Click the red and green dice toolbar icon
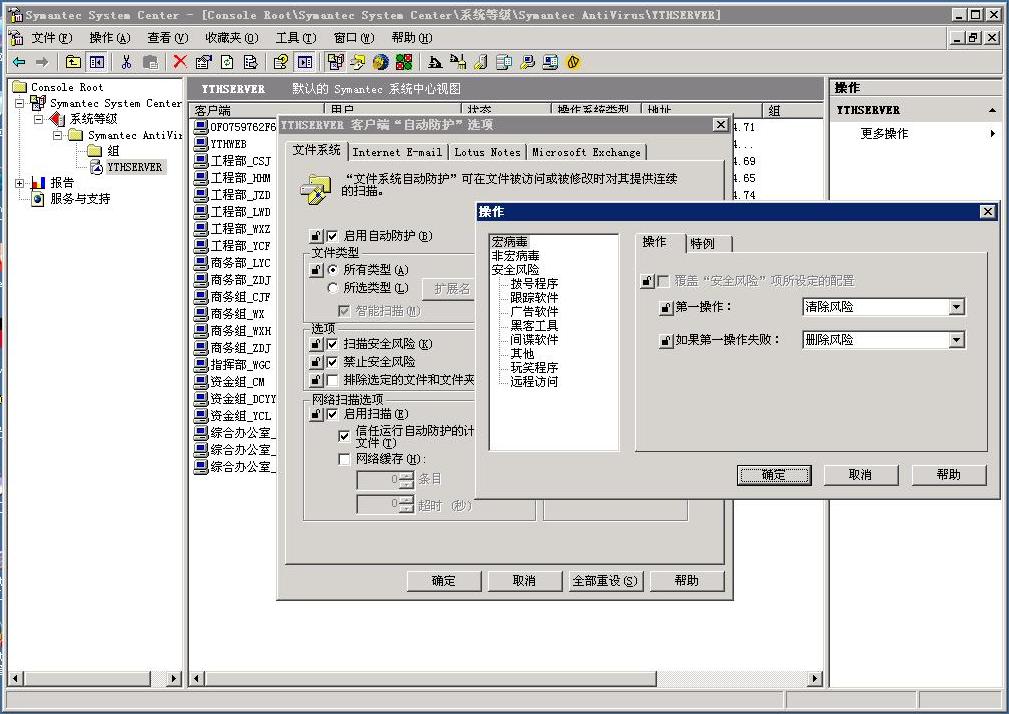1009x714 pixels. coord(404,62)
